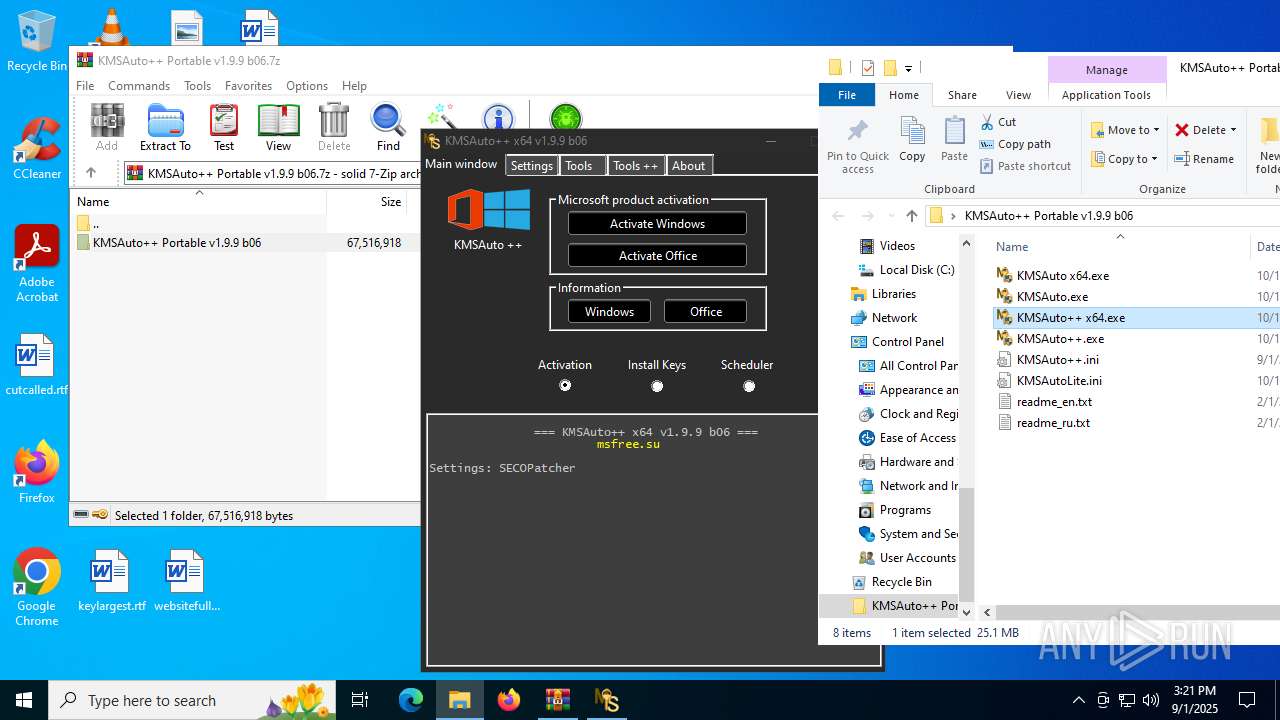Open the WinRAR Commands menu

point(139,86)
